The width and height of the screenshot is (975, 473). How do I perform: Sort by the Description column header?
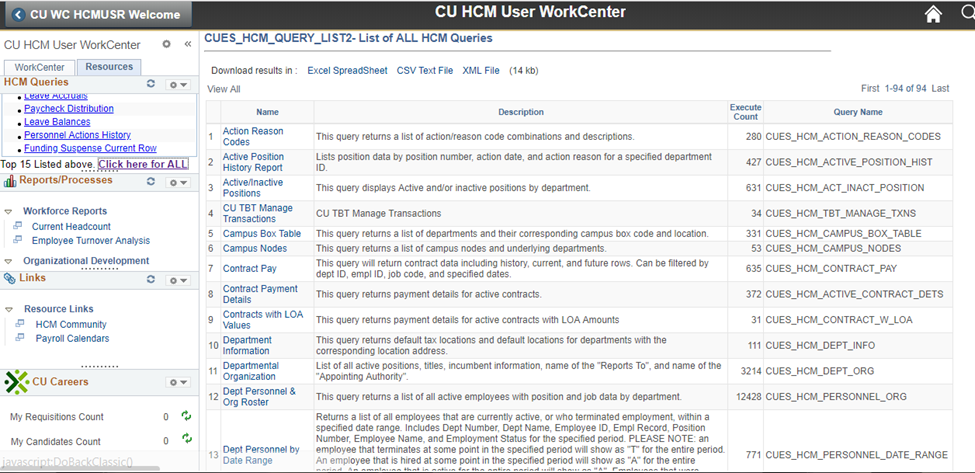tap(521, 112)
